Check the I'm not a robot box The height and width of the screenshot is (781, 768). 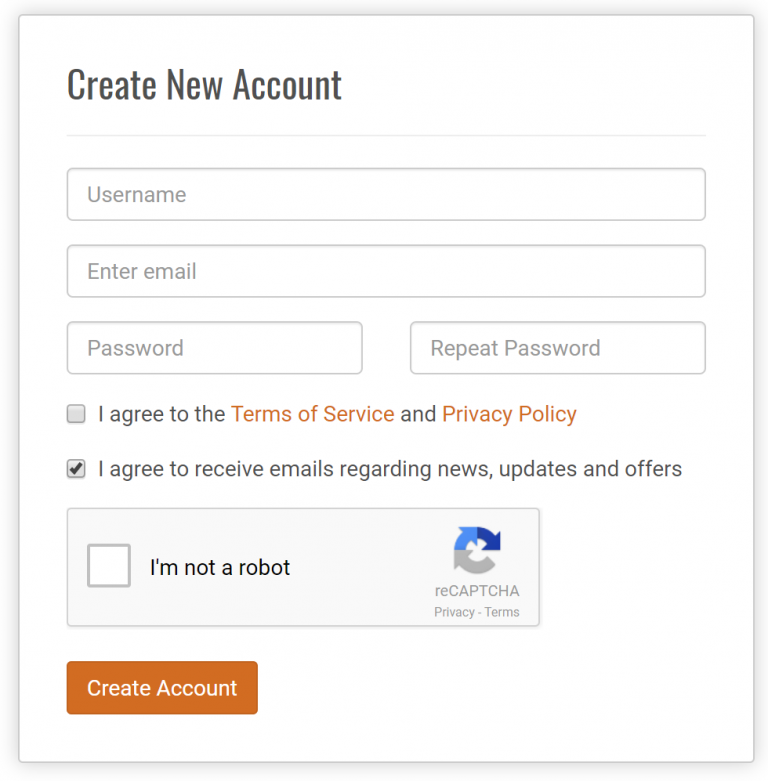(x=109, y=565)
